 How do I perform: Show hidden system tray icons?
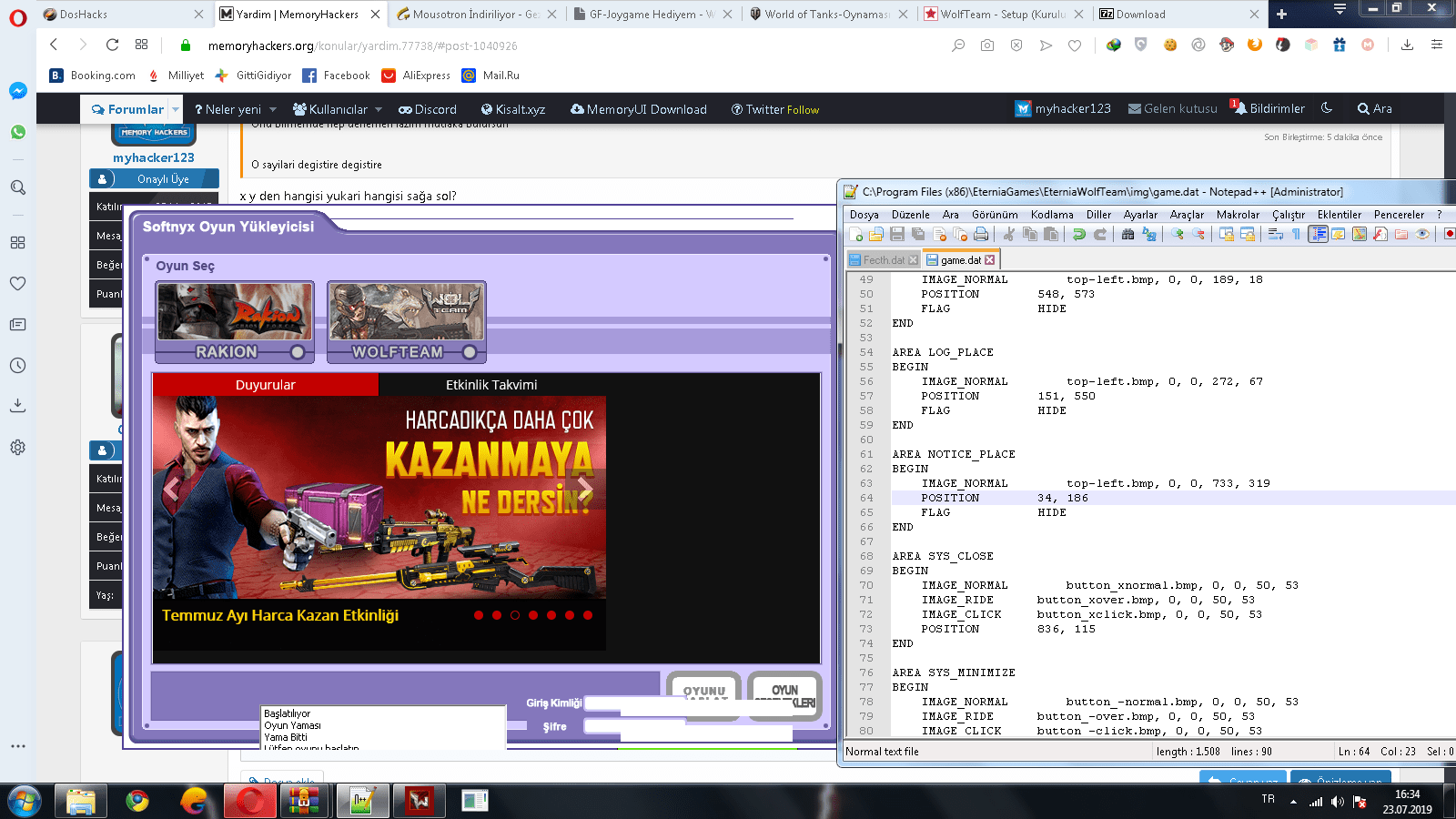point(1293,802)
